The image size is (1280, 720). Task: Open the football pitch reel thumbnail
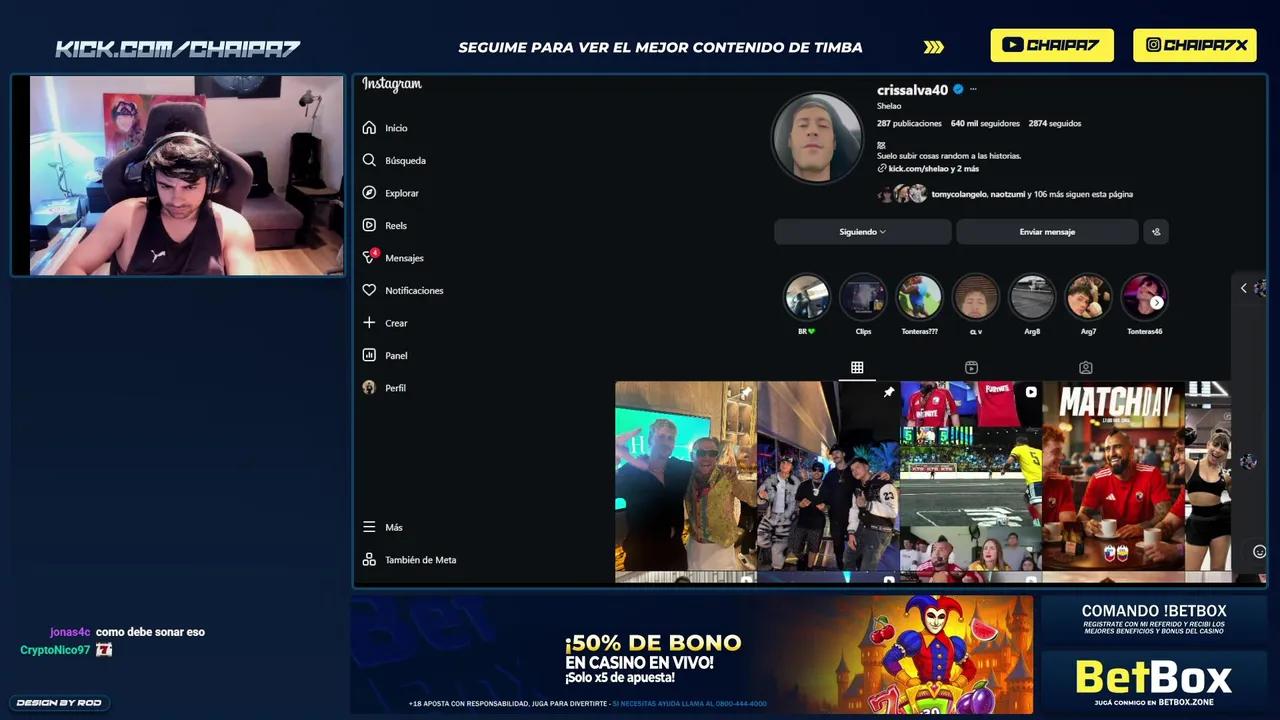pyautogui.click(x=970, y=476)
